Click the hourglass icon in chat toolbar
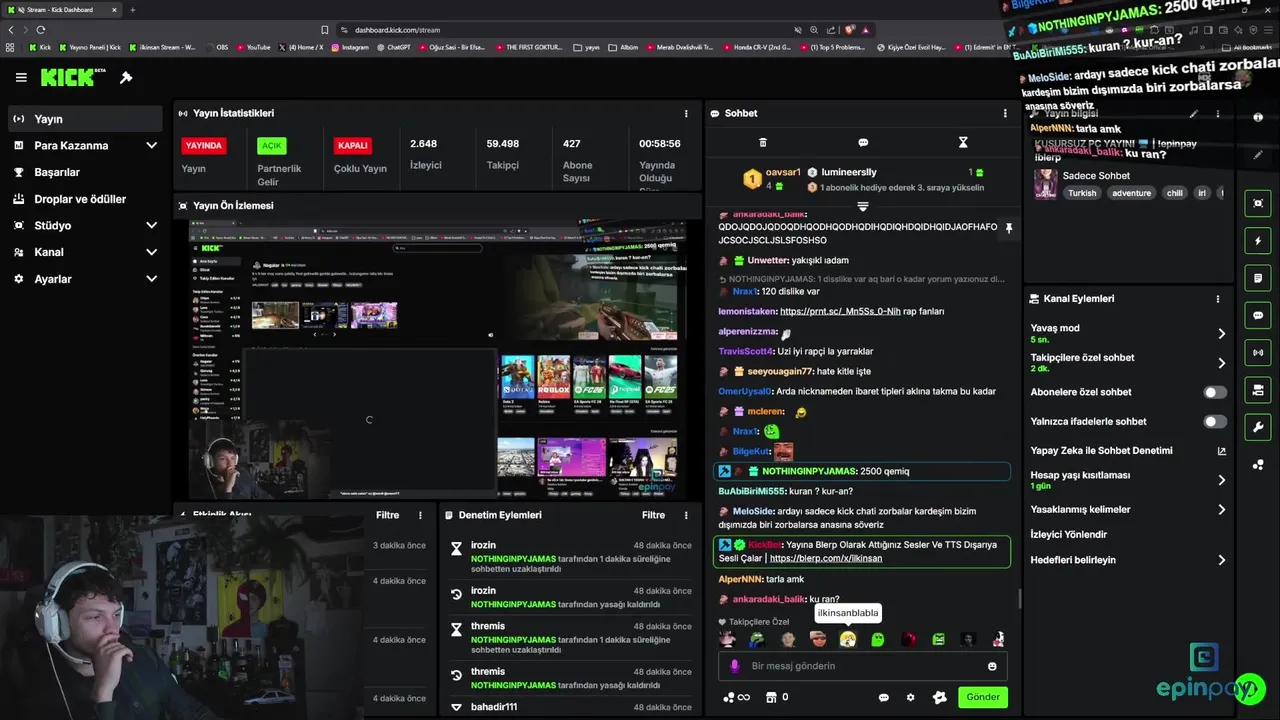The height and width of the screenshot is (720, 1280). (963, 143)
